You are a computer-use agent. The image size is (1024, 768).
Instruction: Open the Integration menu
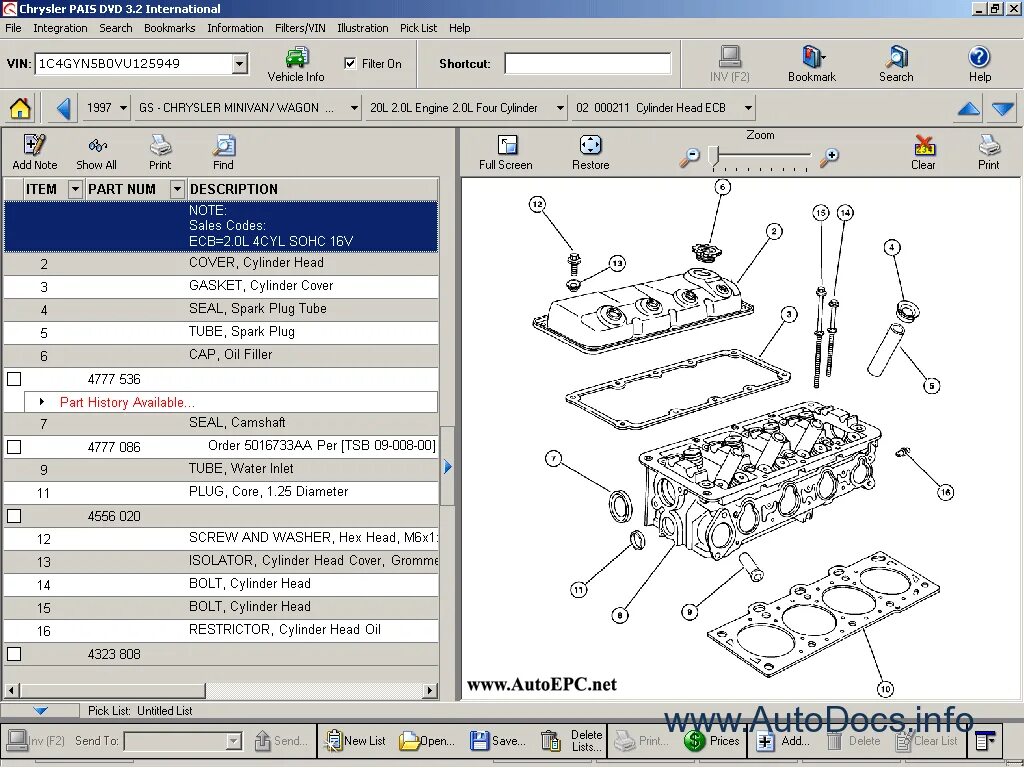60,28
